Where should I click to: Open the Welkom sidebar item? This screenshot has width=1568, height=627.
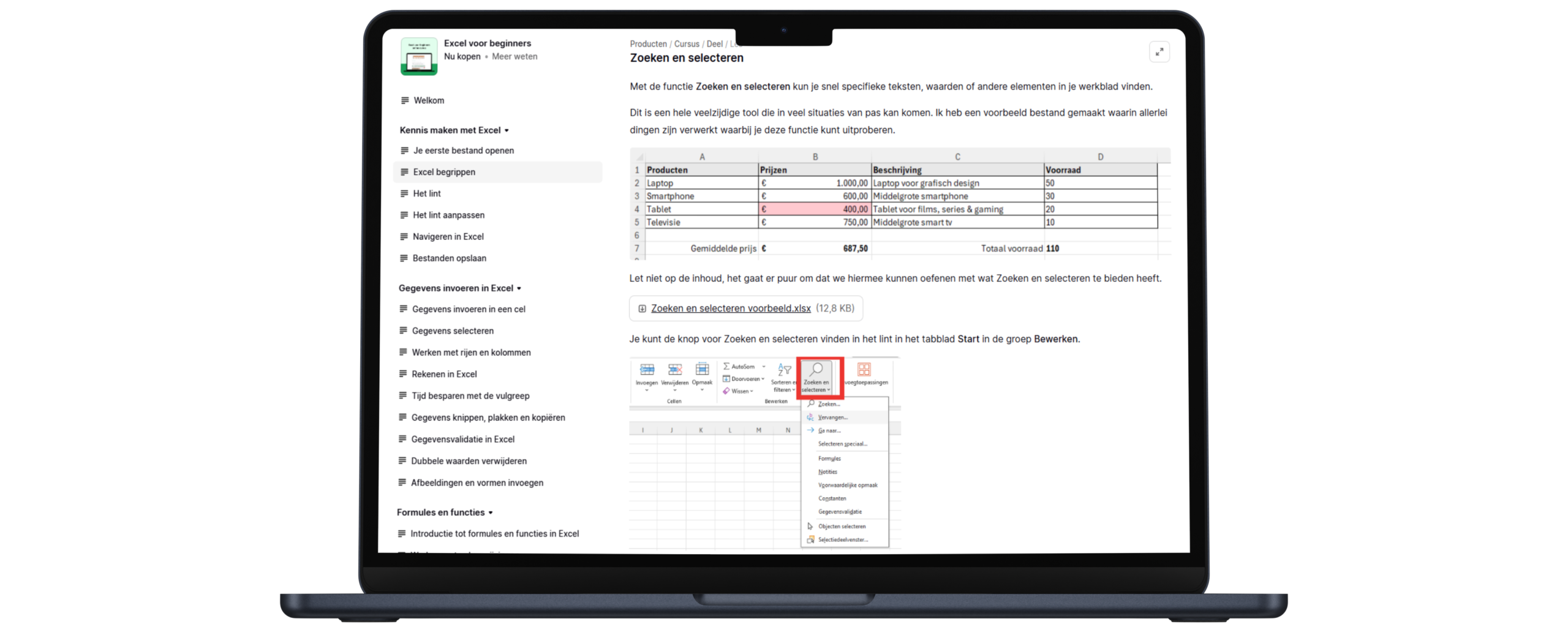coord(429,100)
